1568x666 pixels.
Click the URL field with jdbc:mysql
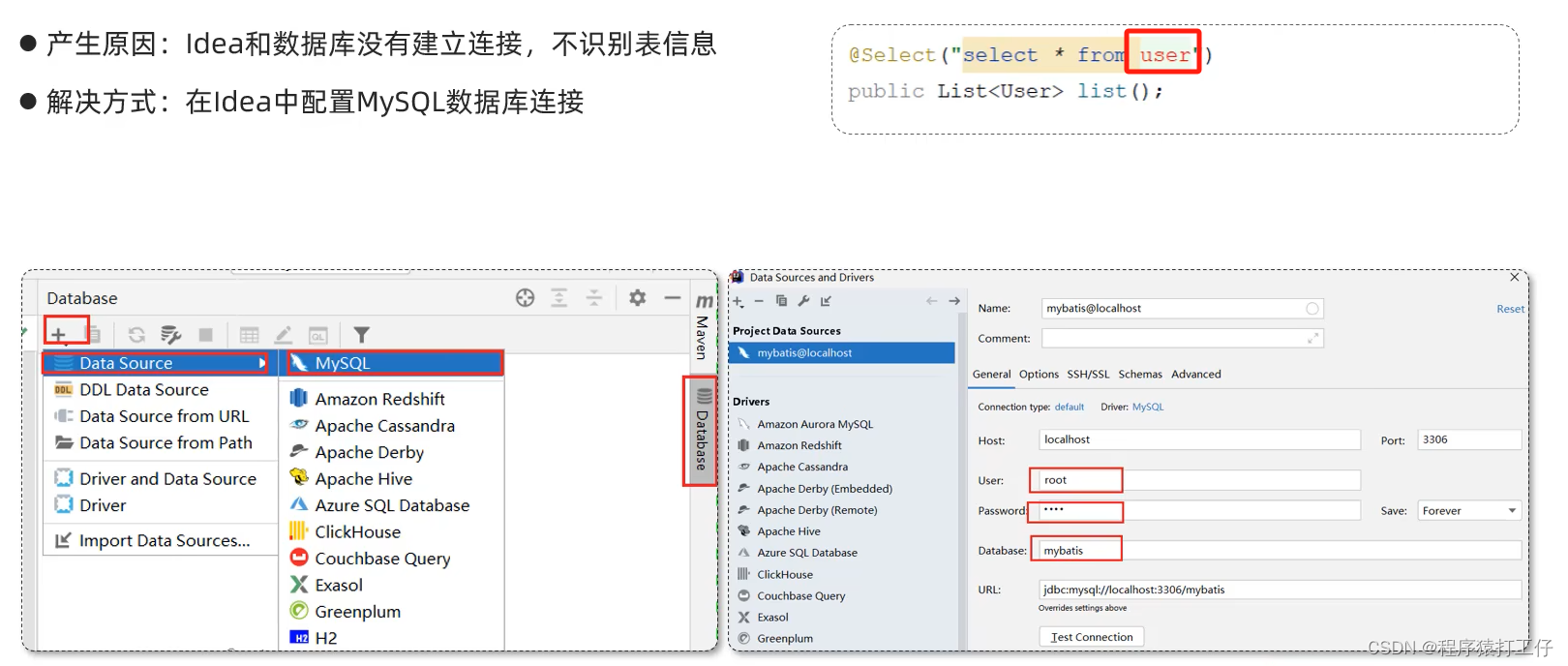(x=1280, y=590)
